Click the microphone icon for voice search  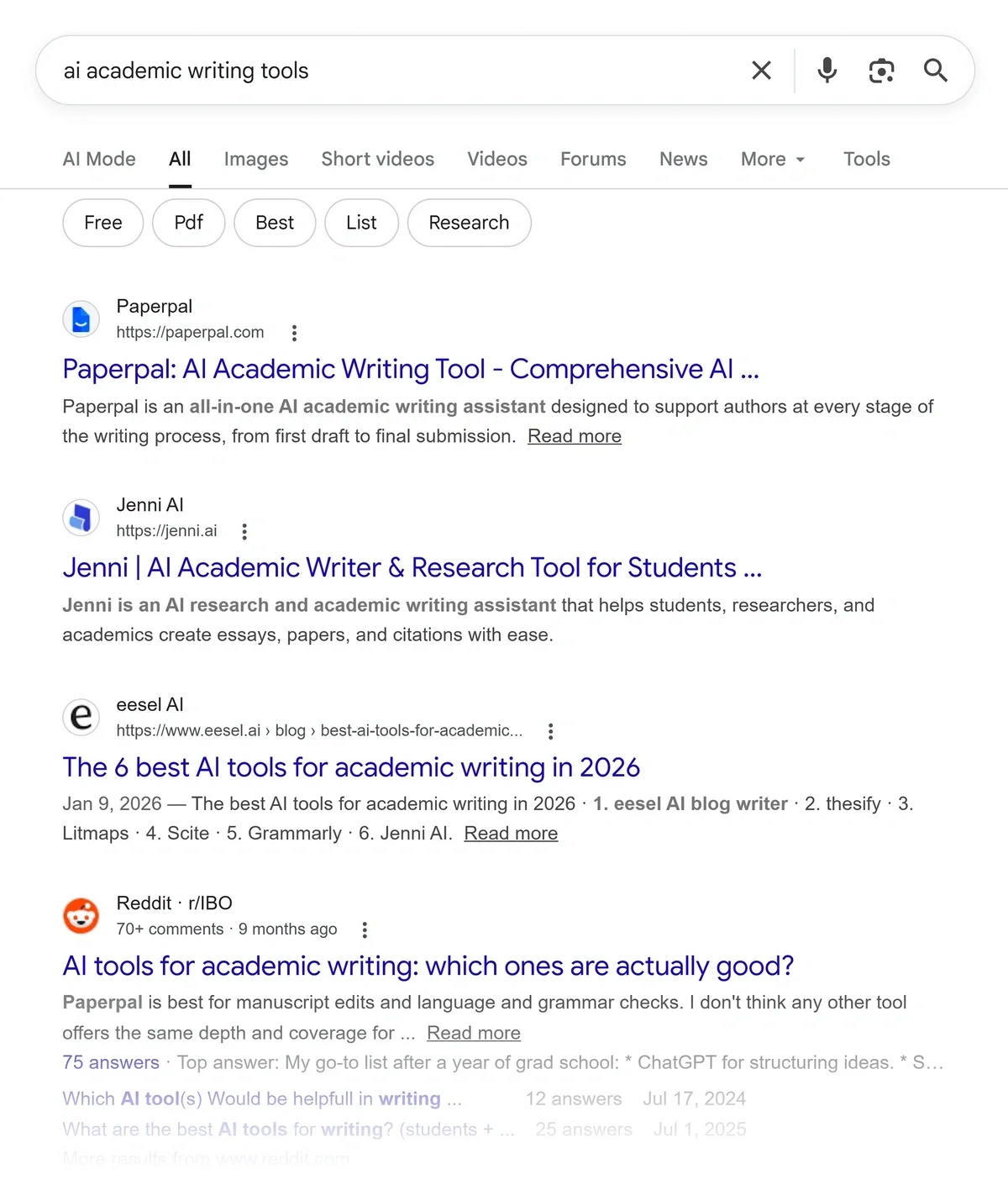(827, 71)
